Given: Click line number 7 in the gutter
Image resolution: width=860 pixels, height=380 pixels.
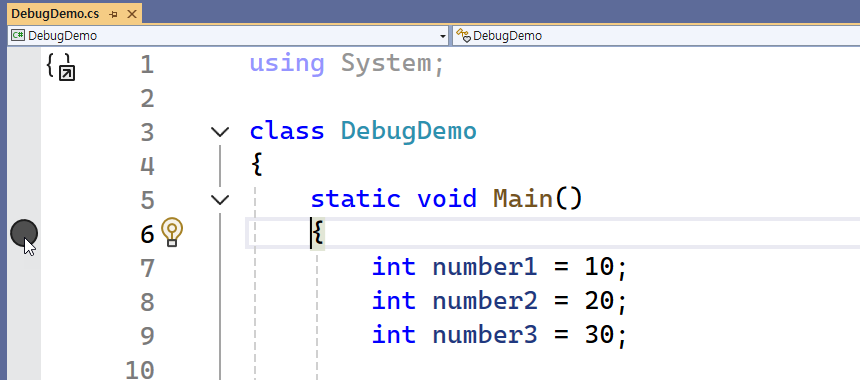Looking at the screenshot, I should point(147,268).
